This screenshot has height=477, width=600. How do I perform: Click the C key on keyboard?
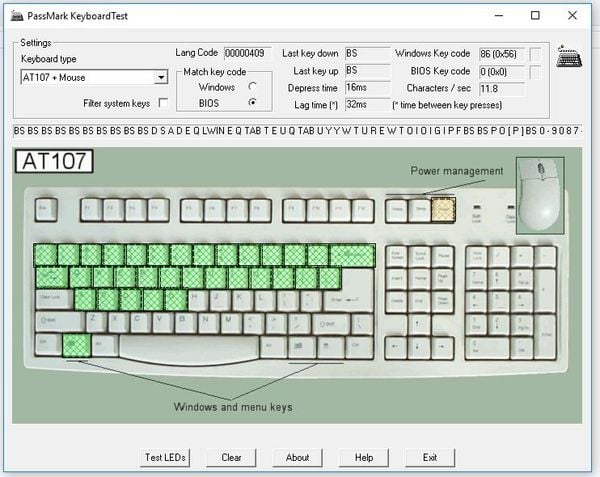click(x=140, y=322)
